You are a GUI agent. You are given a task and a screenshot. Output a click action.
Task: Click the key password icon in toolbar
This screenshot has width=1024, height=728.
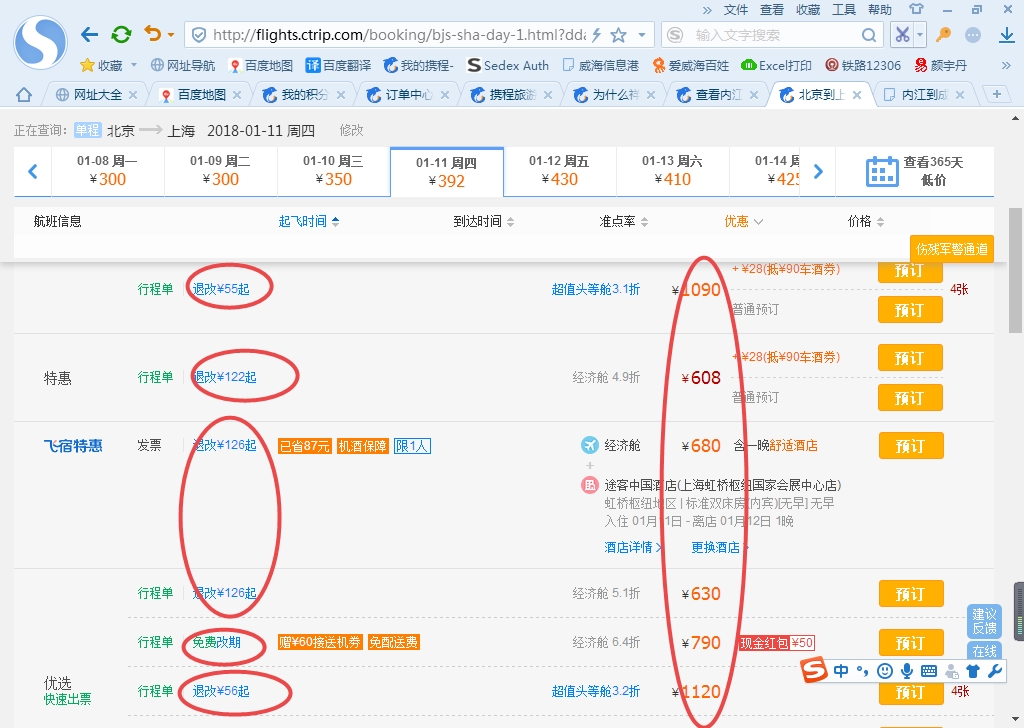click(x=943, y=35)
